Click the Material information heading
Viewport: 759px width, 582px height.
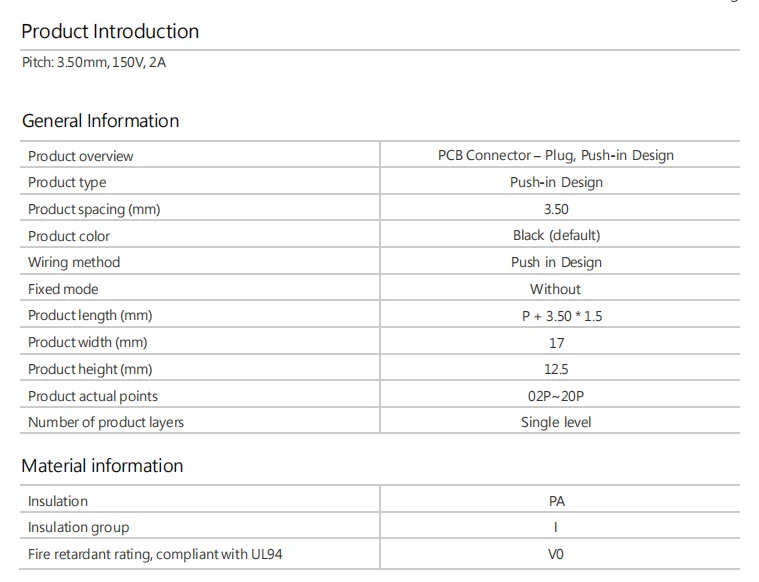tap(102, 466)
